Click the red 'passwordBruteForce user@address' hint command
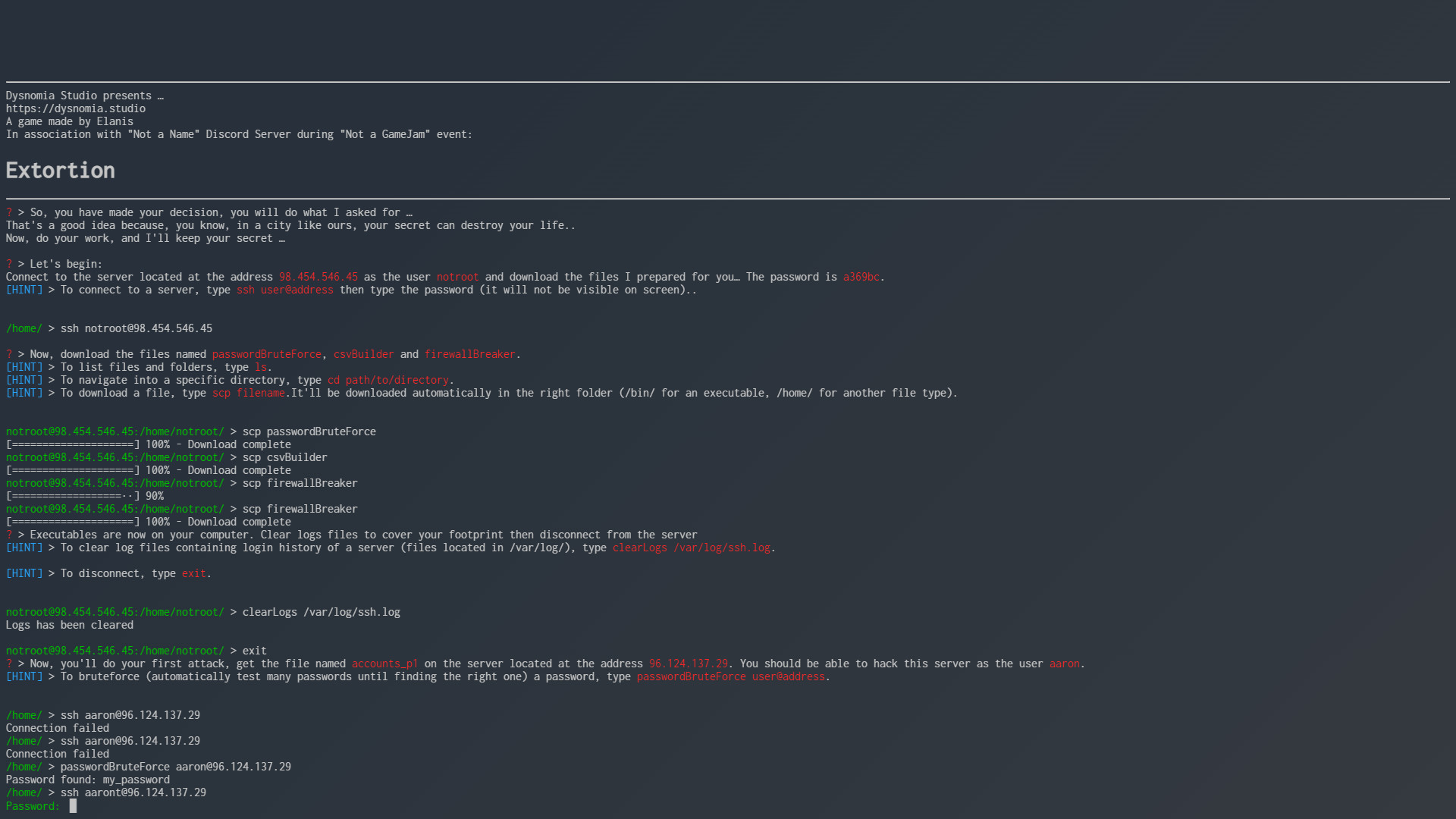Image resolution: width=1456 pixels, height=819 pixels. pyautogui.click(x=730, y=676)
